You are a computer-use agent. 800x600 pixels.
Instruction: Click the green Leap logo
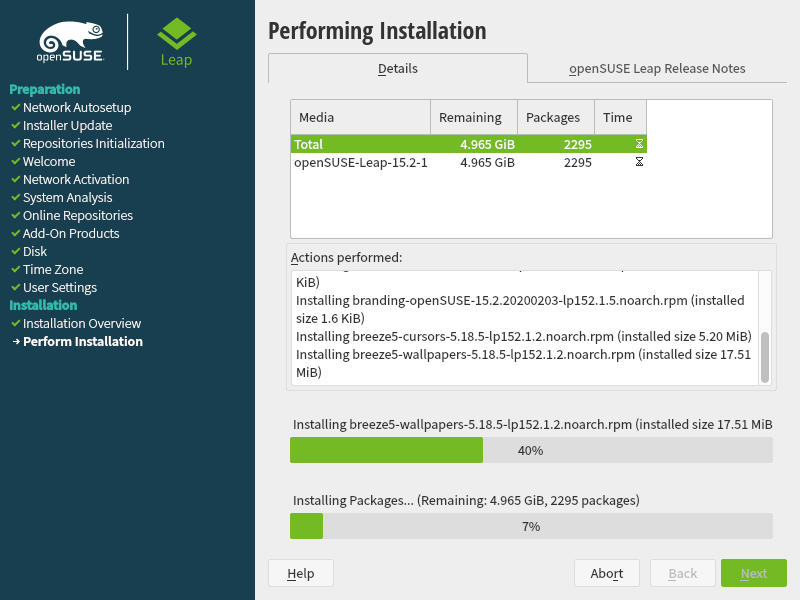(177, 42)
